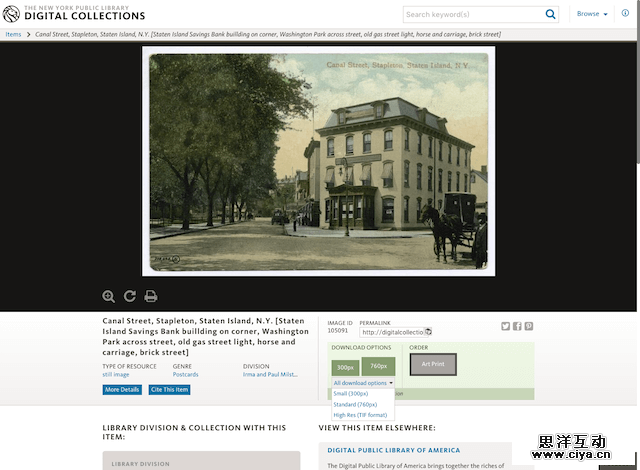The width and height of the screenshot is (640, 470).
Task: Share item on Twitter
Action: pyautogui.click(x=505, y=326)
